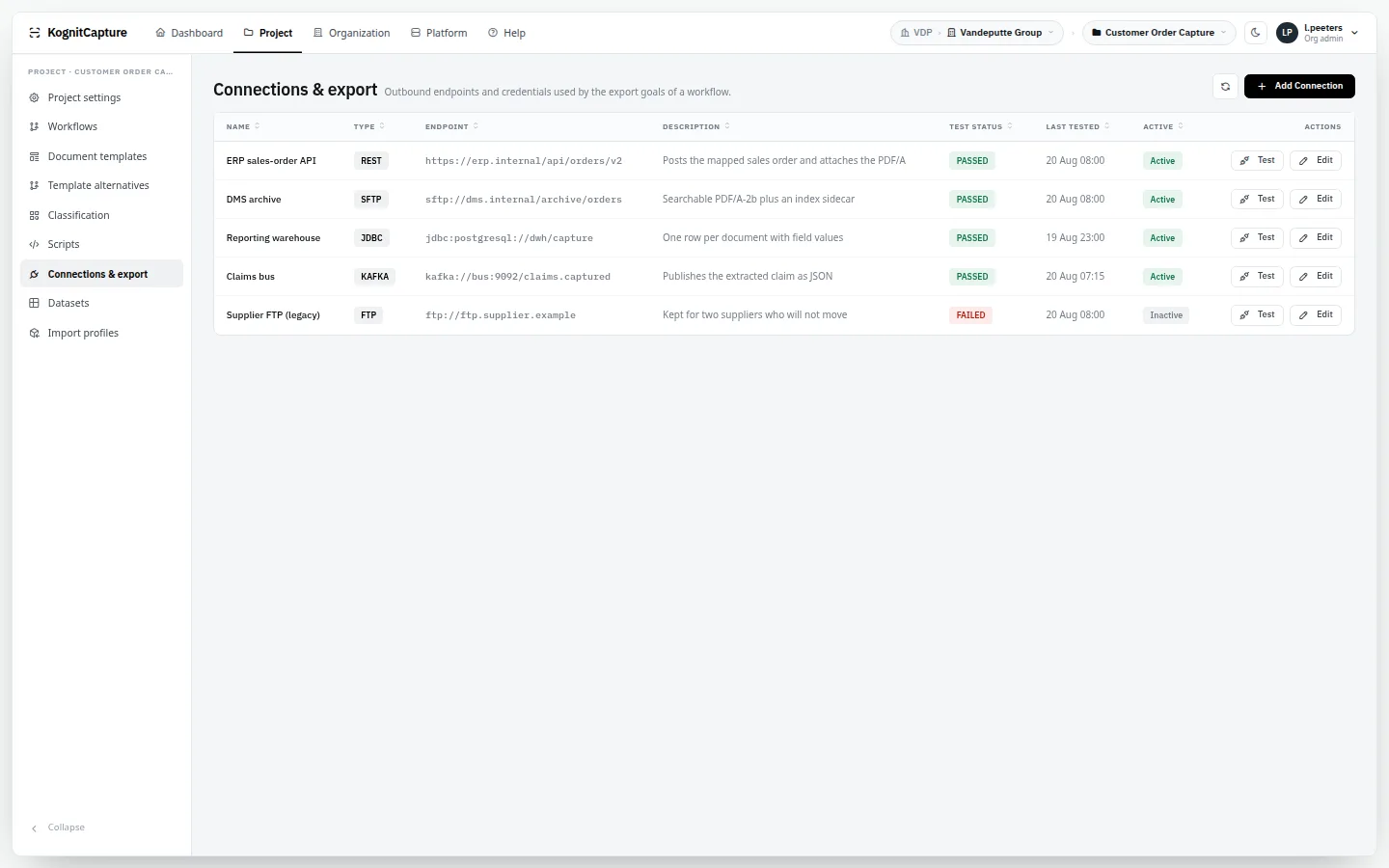Screen dimensions: 1389x868
Task: Edit the DMS archive connection
Action: coord(1316,199)
